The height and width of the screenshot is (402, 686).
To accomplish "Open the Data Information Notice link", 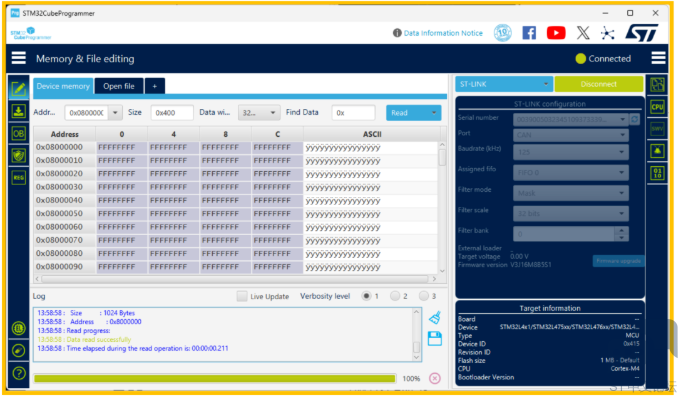I will click(443, 33).
